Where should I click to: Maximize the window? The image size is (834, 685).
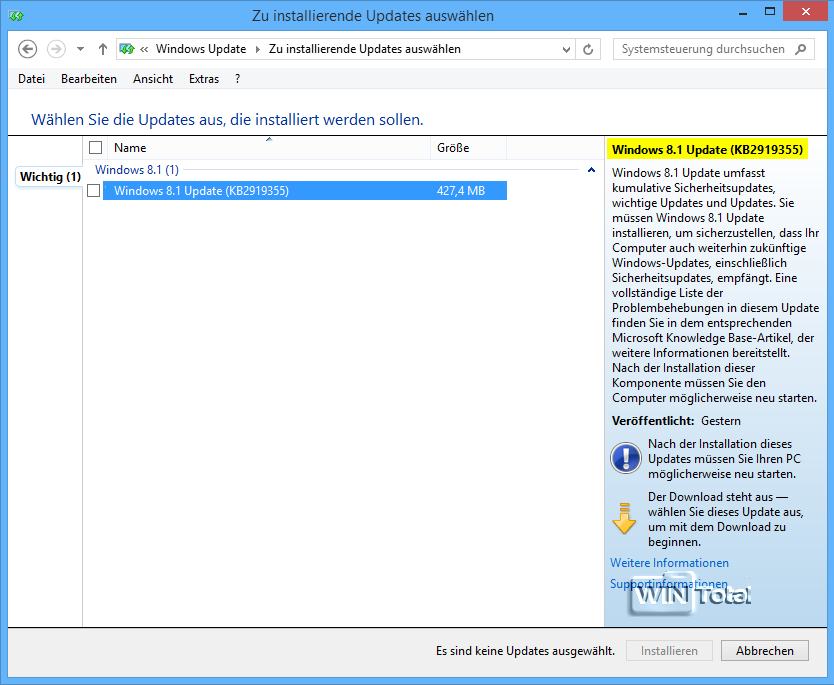[x=770, y=11]
